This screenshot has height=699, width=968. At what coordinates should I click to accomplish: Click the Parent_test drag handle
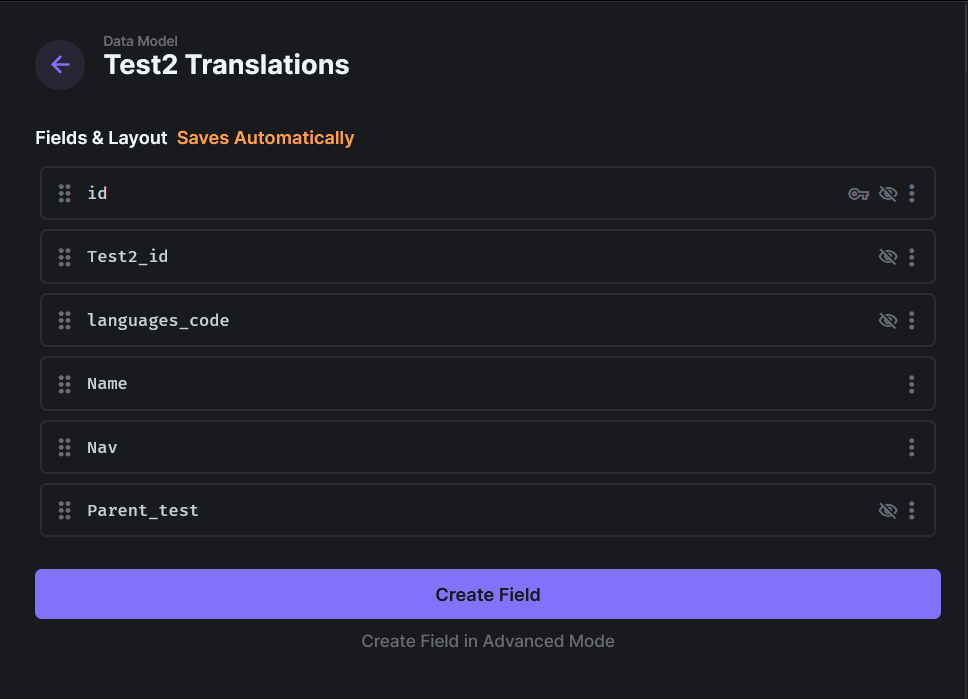[x=64, y=510]
